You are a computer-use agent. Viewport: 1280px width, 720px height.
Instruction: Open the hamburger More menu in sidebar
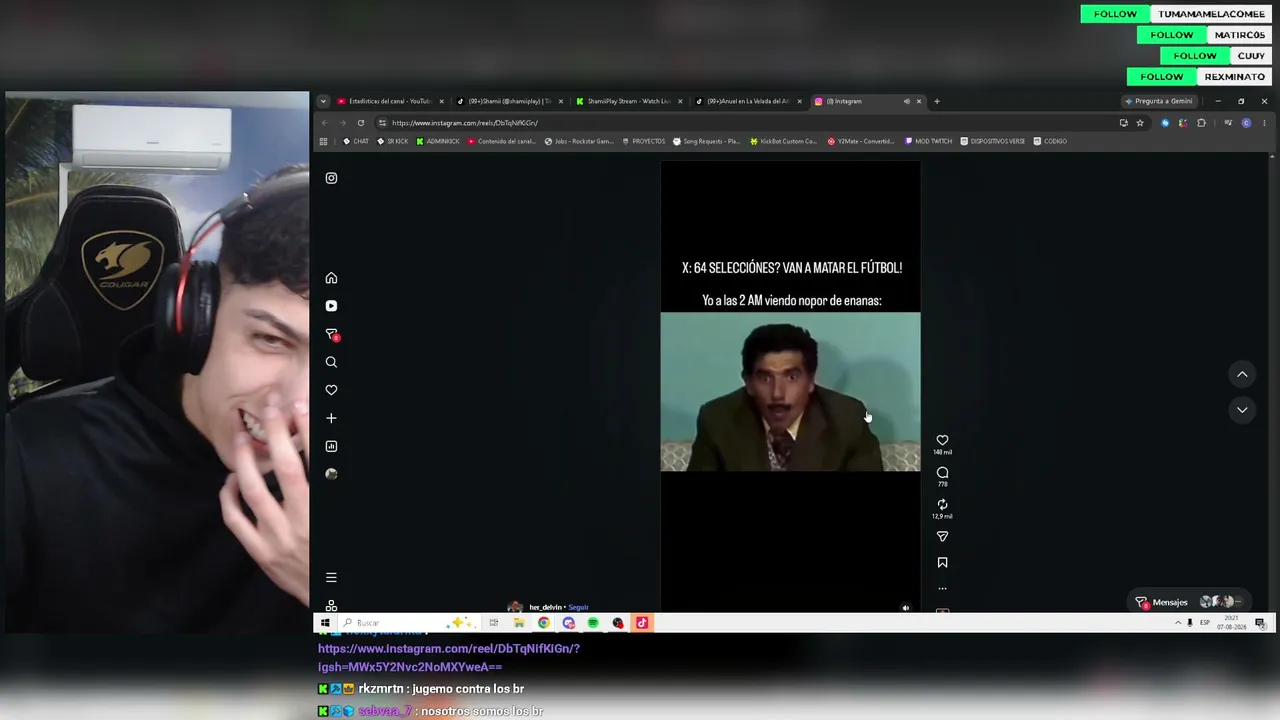331,577
